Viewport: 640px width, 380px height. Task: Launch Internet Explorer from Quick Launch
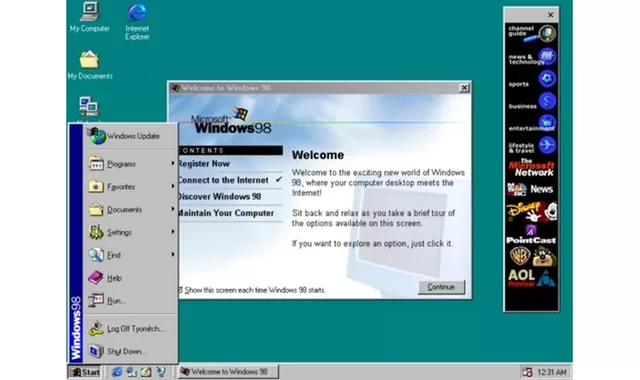[x=117, y=372]
